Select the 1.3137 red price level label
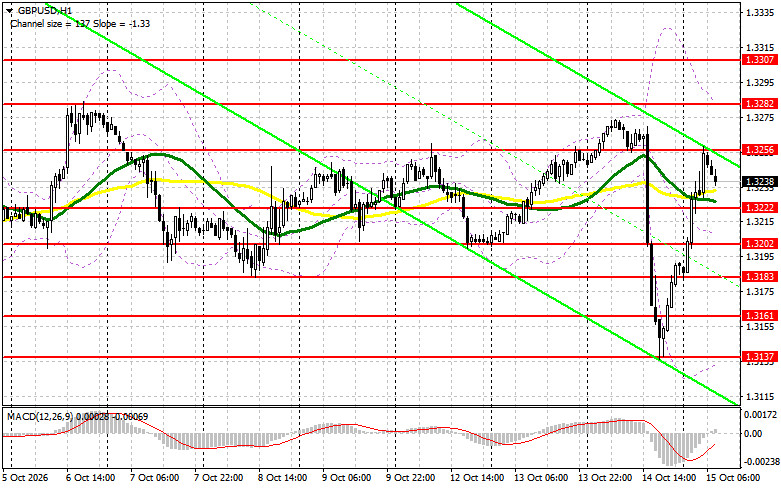The width and height of the screenshot is (781, 489). (760, 357)
